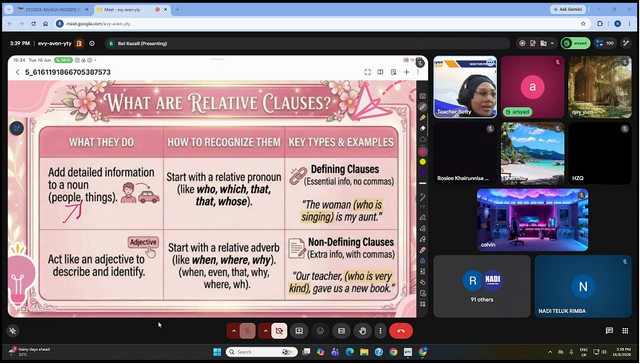This screenshot has width=640, height=364.
Task: Bookmark this page with the star icon
Action: pos(583,24)
